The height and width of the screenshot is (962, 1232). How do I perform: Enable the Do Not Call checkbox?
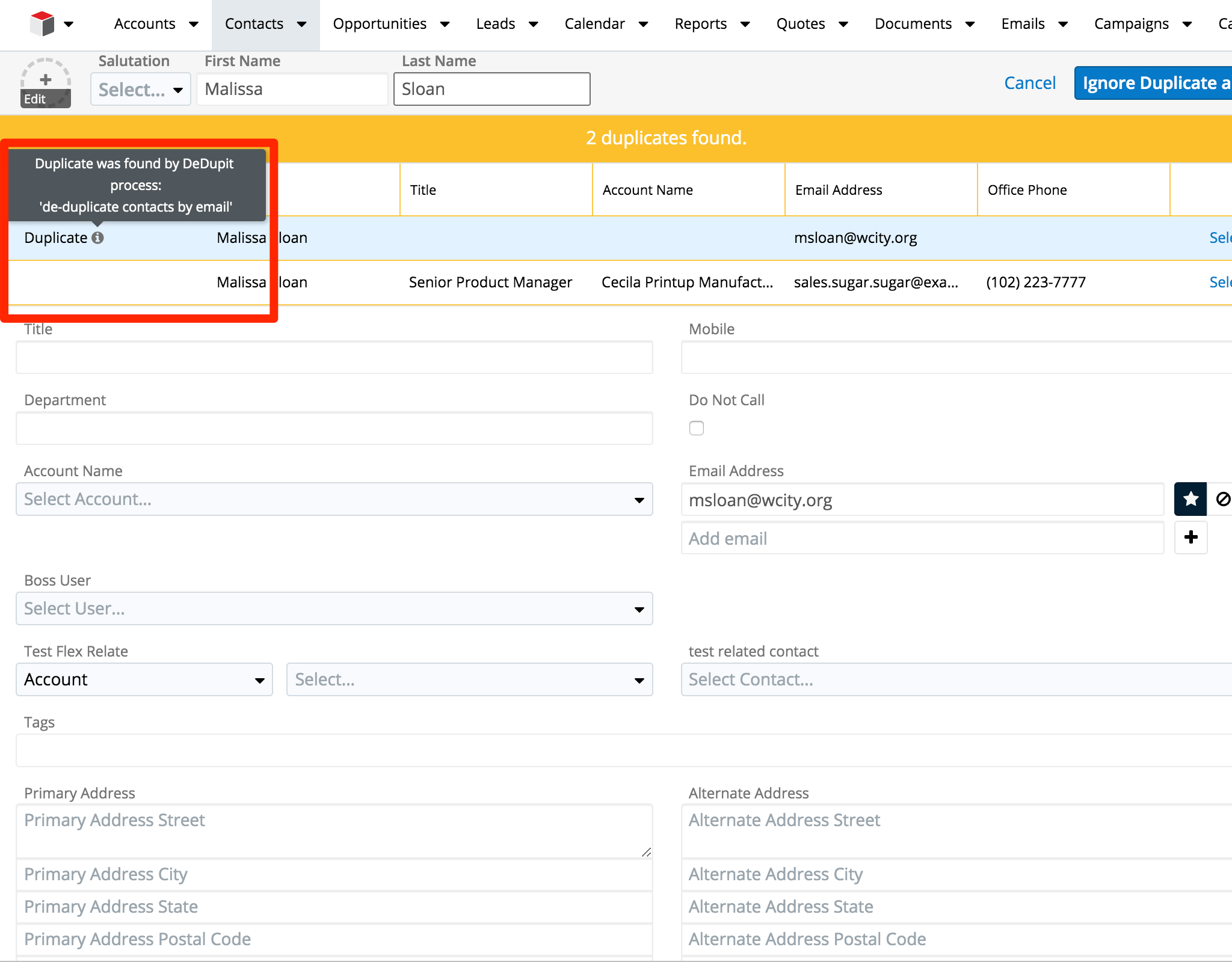pos(697,428)
